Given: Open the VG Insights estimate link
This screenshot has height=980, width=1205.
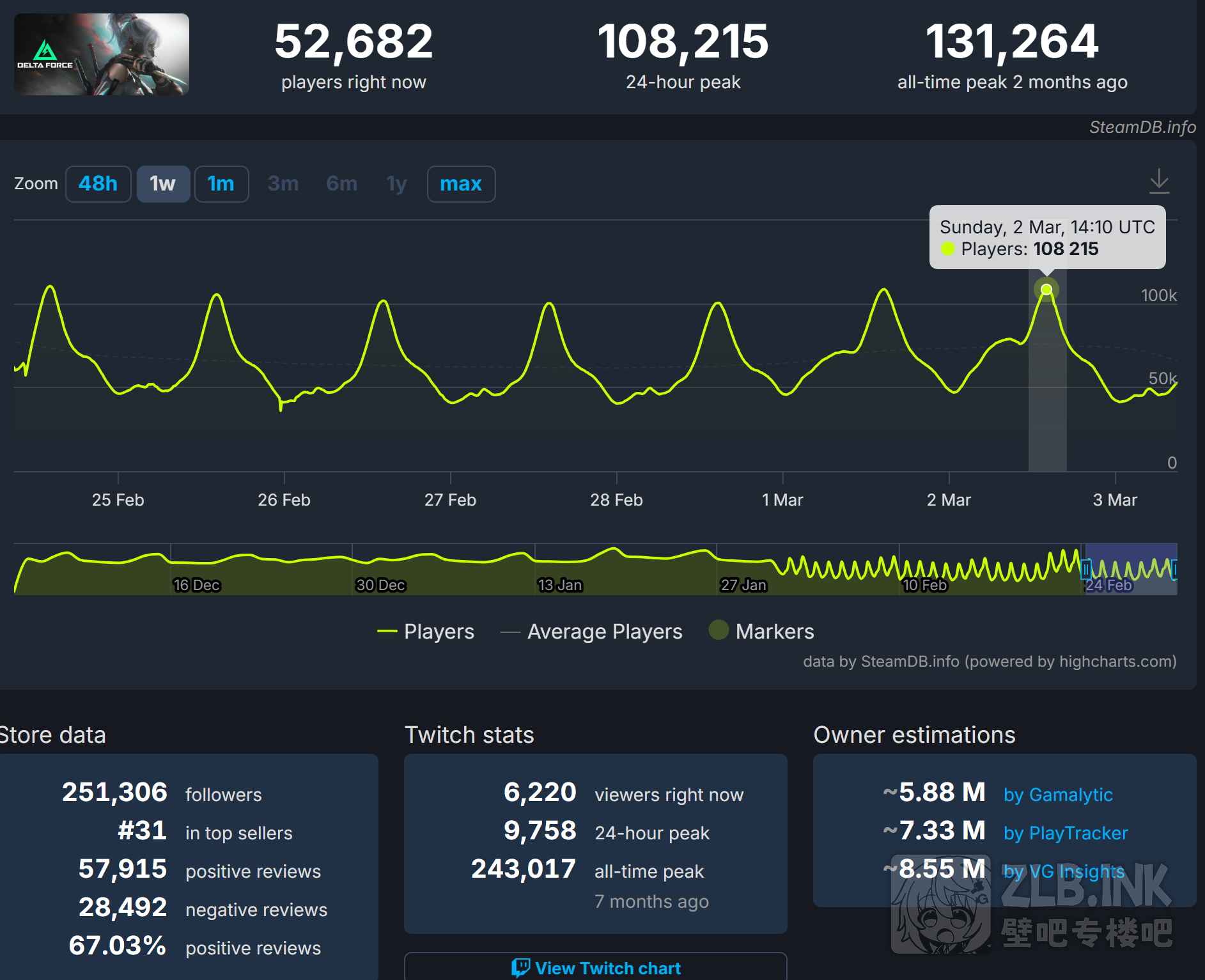Looking at the screenshot, I should click(1064, 871).
